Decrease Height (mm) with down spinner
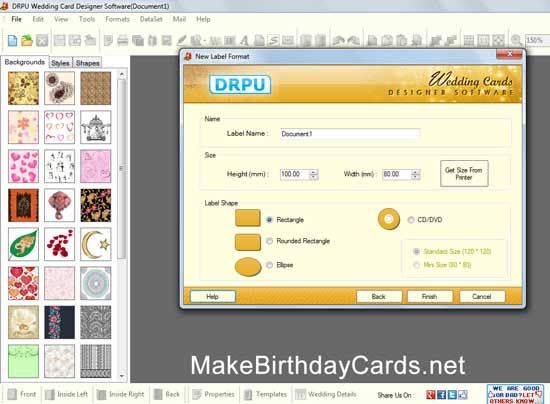 coord(314,177)
